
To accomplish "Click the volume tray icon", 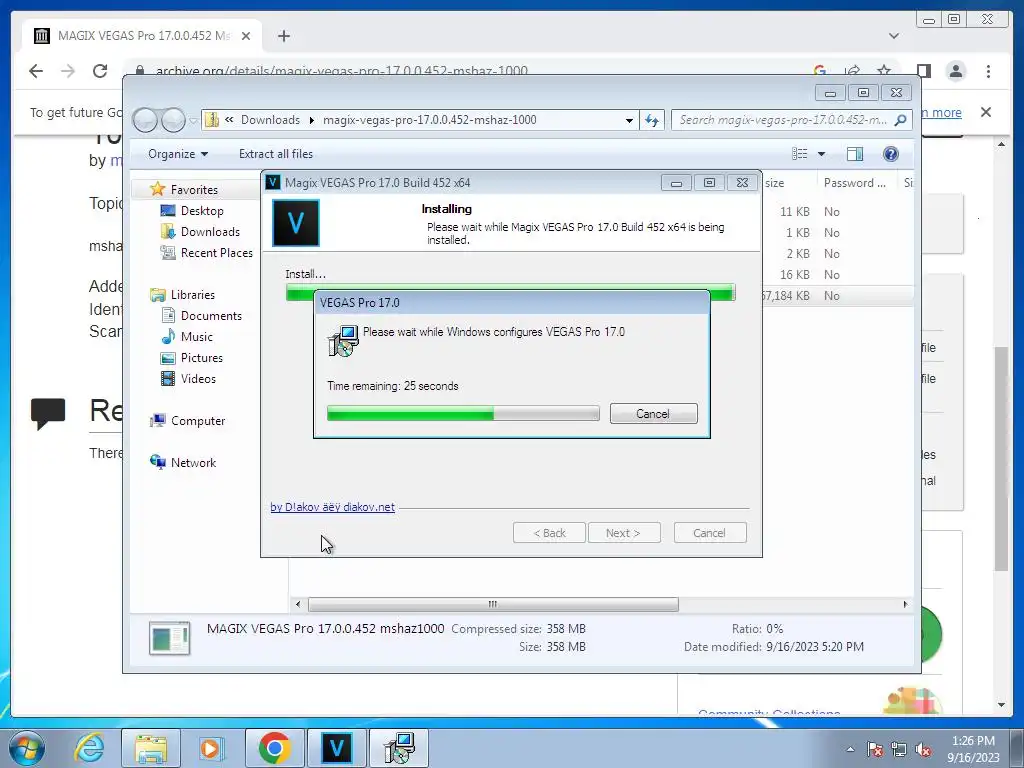I will pos(923,749).
